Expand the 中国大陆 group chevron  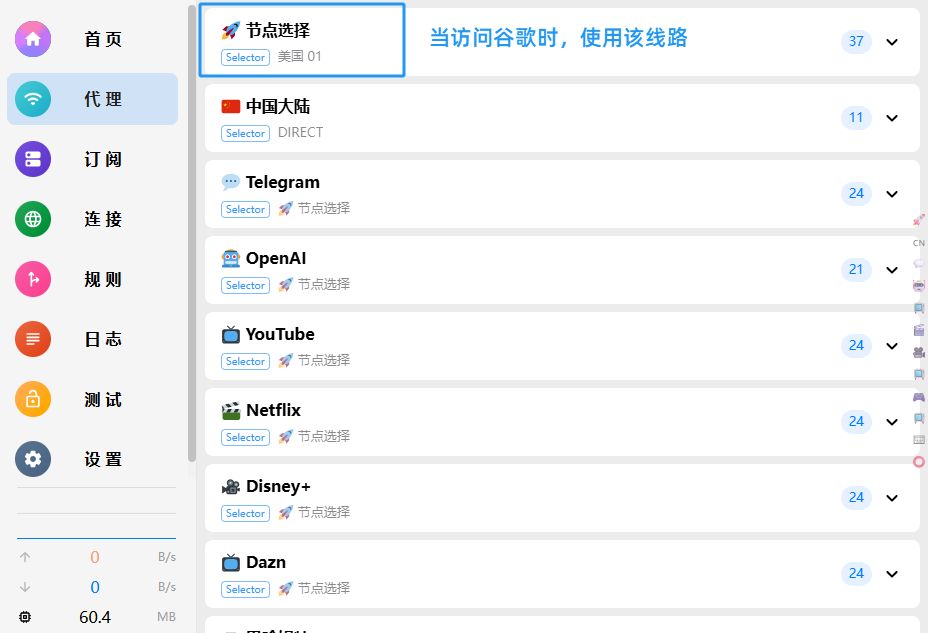tap(892, 118)
